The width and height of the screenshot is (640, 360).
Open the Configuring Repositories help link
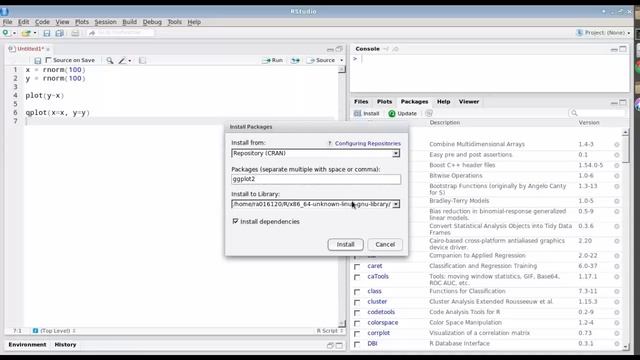(x=368, y=144)
